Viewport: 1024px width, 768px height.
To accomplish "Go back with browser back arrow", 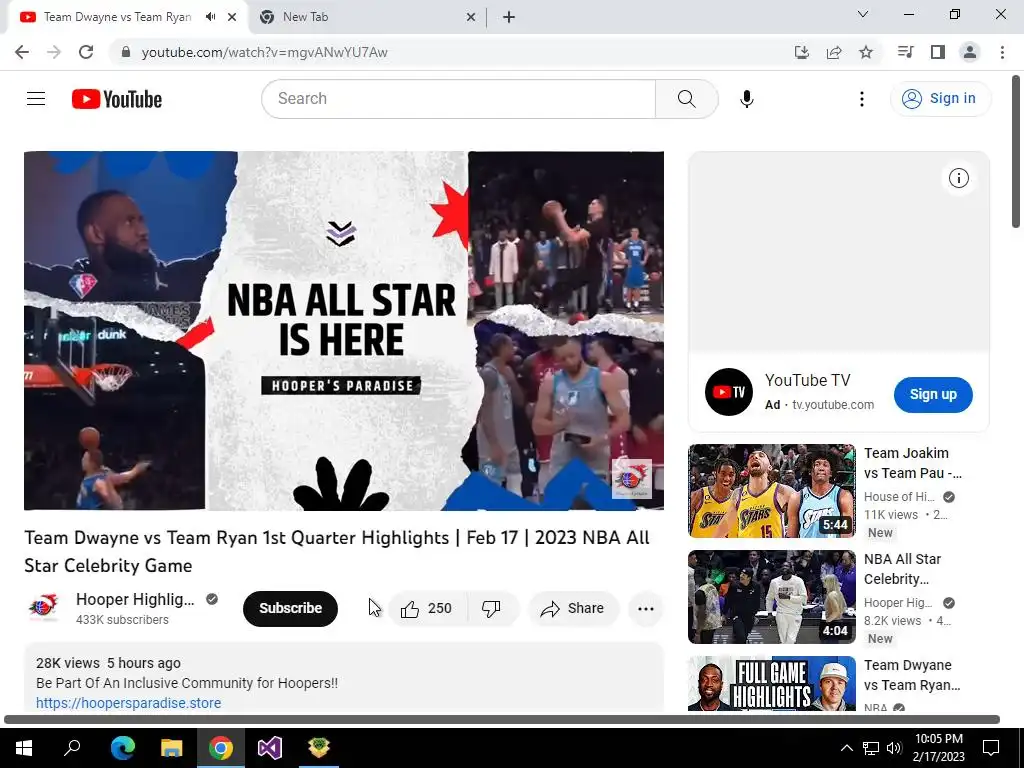I will (22, 52).
